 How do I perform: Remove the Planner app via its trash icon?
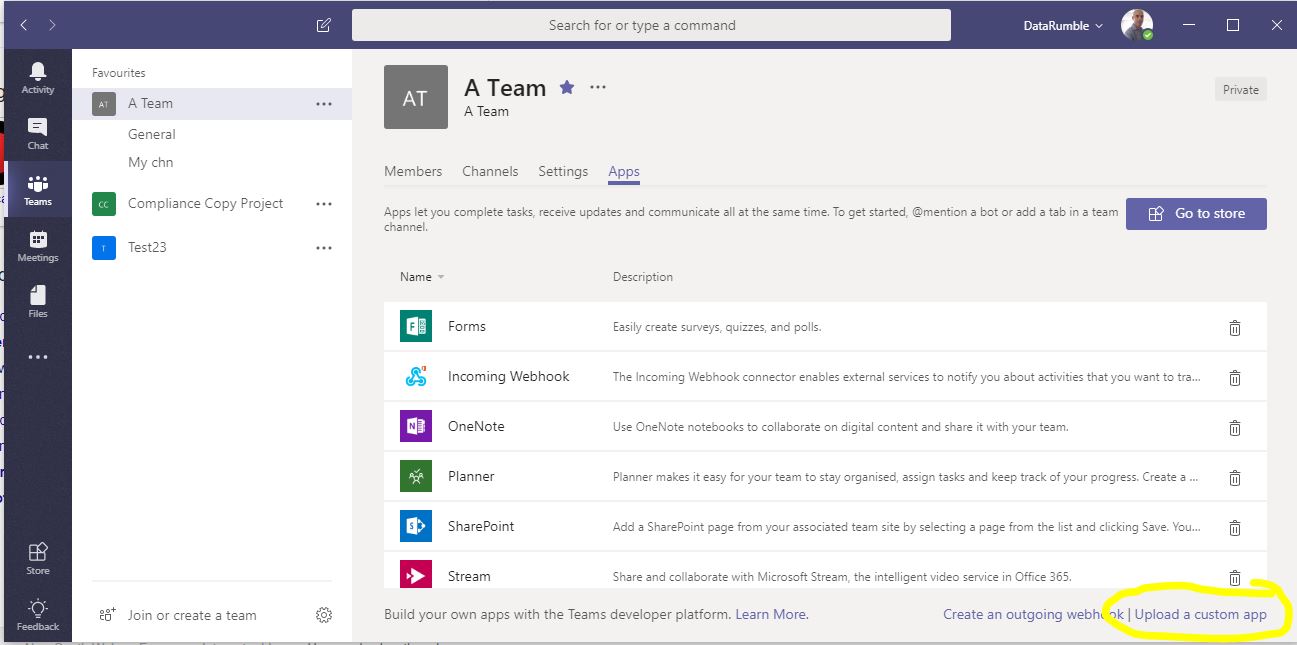(1235, 477)
